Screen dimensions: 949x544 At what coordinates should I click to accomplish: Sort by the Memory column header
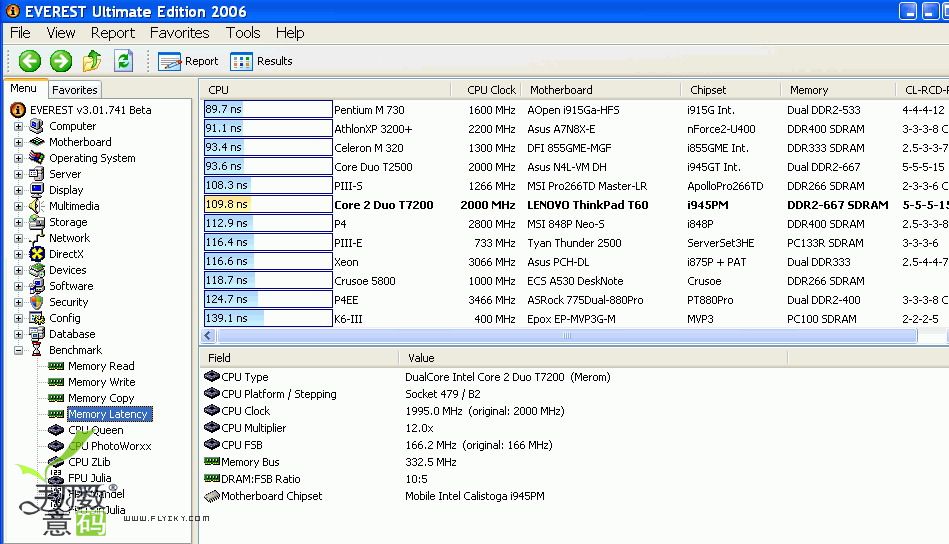pyautogui.click(x=838, y=90)
